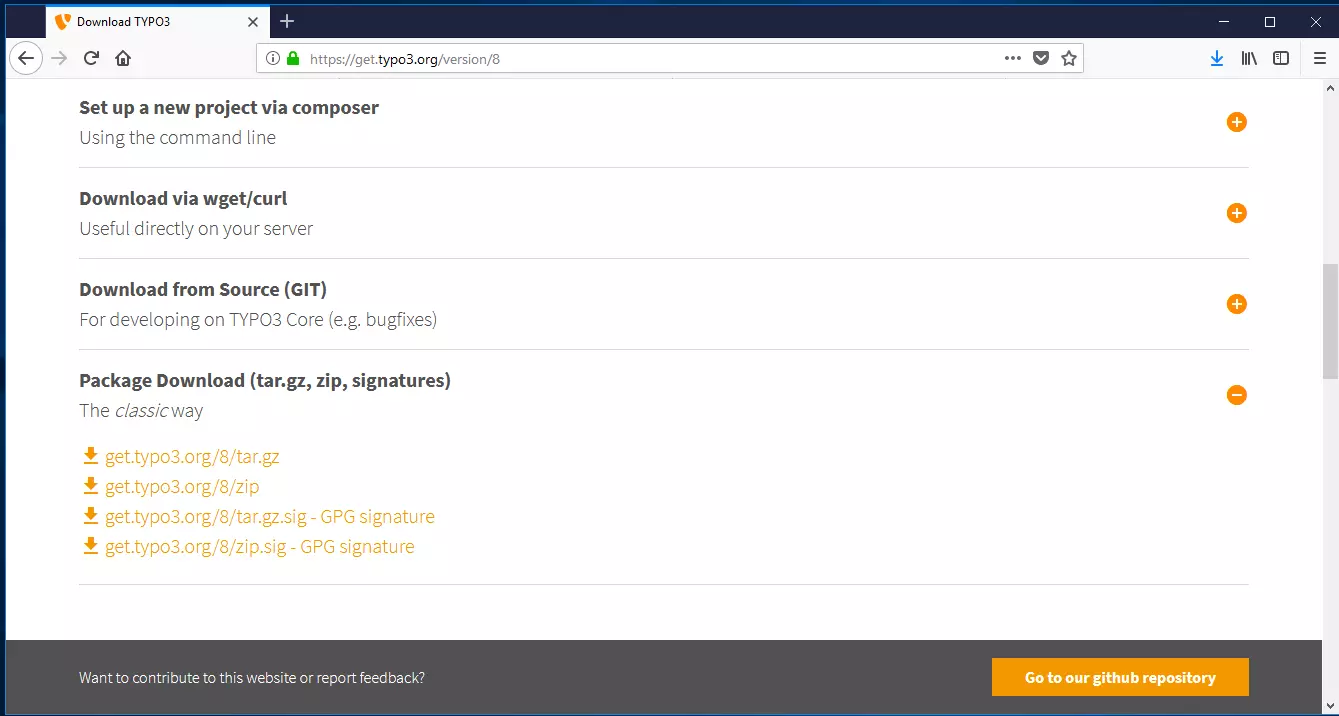
Task: Toggle the browser sidebar
Action: pos(1281,58)
